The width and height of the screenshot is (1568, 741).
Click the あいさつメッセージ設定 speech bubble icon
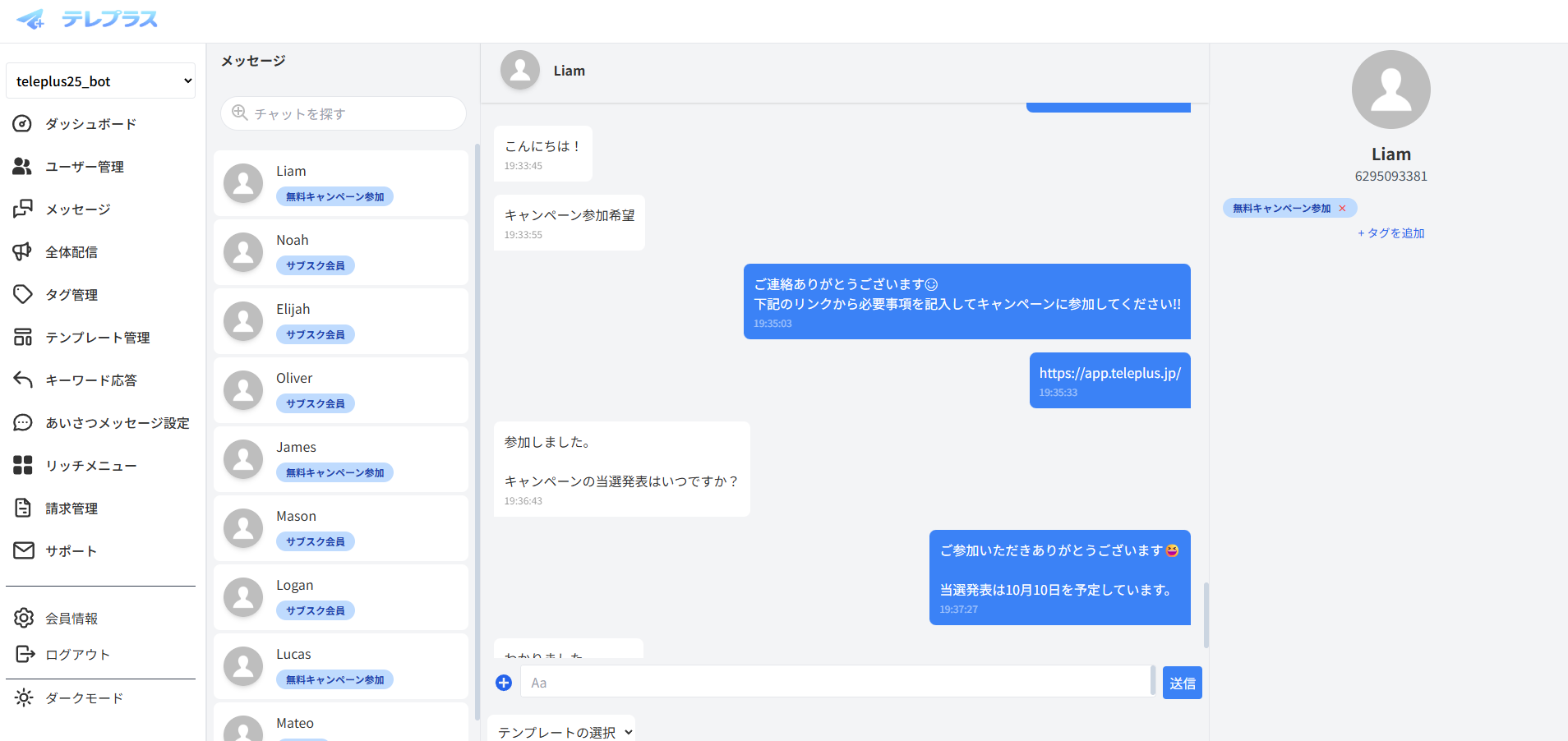pyautogui.click(x=23, y=423)
